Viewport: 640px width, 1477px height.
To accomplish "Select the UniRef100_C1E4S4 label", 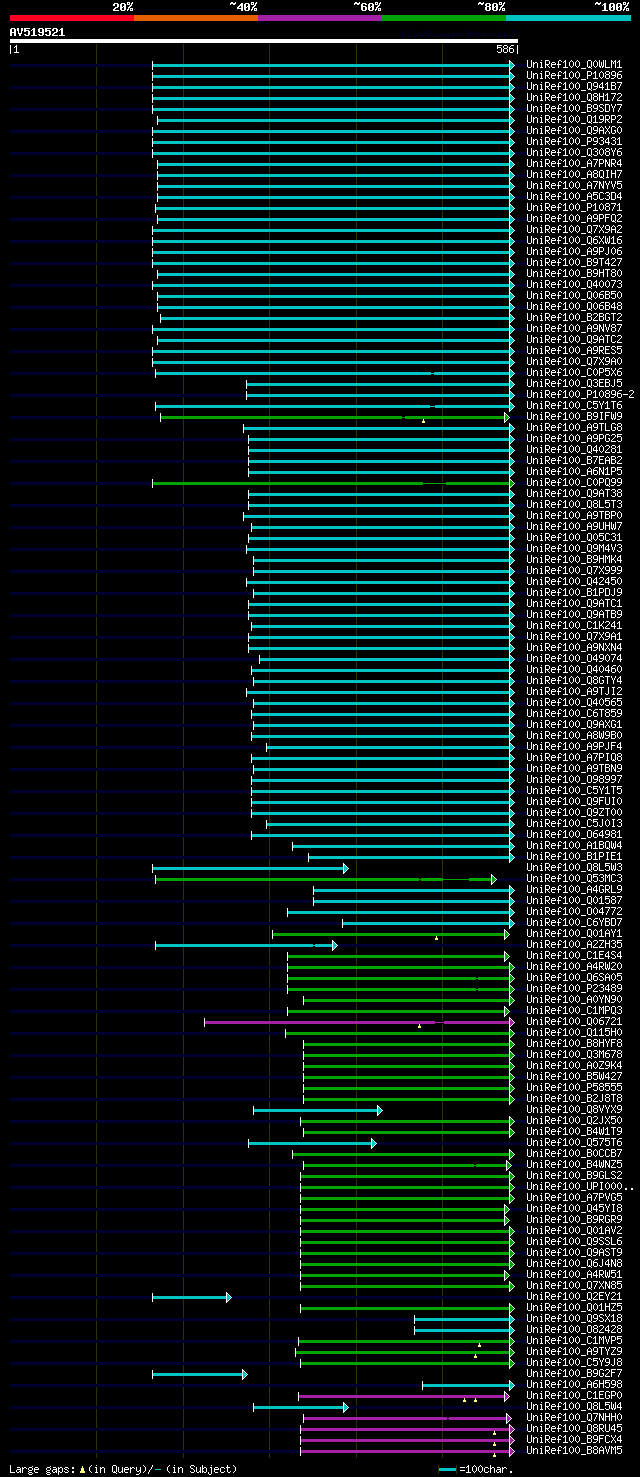I will 574,956.
